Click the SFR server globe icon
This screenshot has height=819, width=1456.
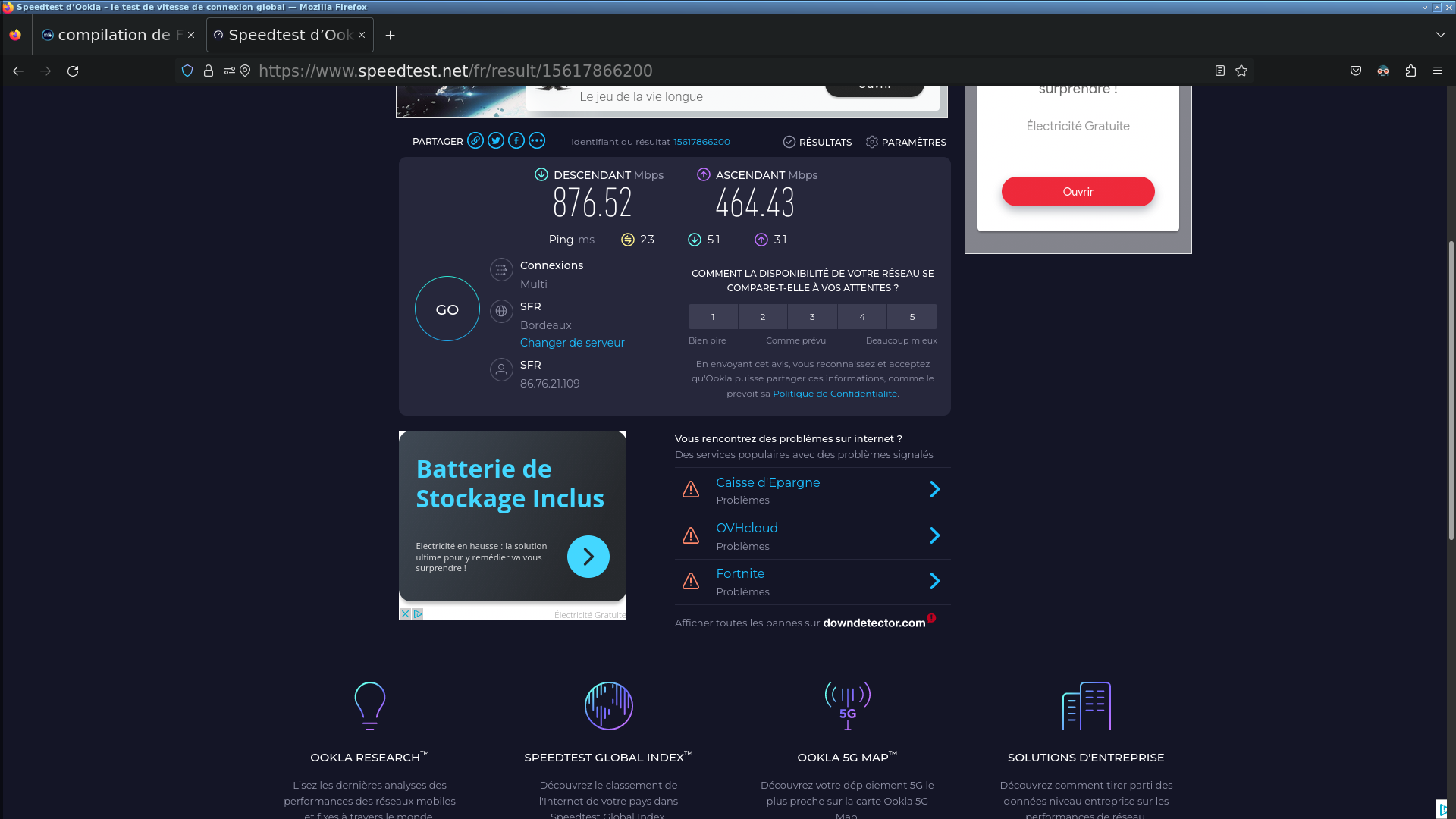coord(501,311)
